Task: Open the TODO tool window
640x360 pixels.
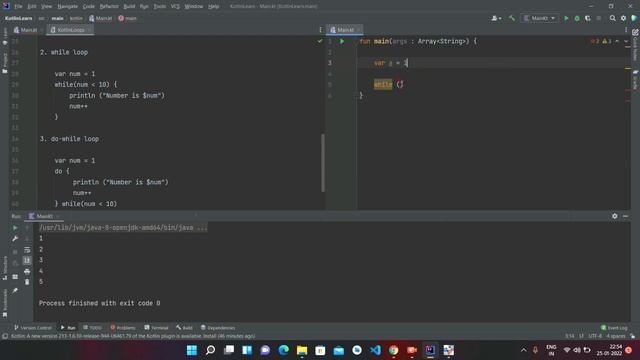Action: click(x=92, y=328)
